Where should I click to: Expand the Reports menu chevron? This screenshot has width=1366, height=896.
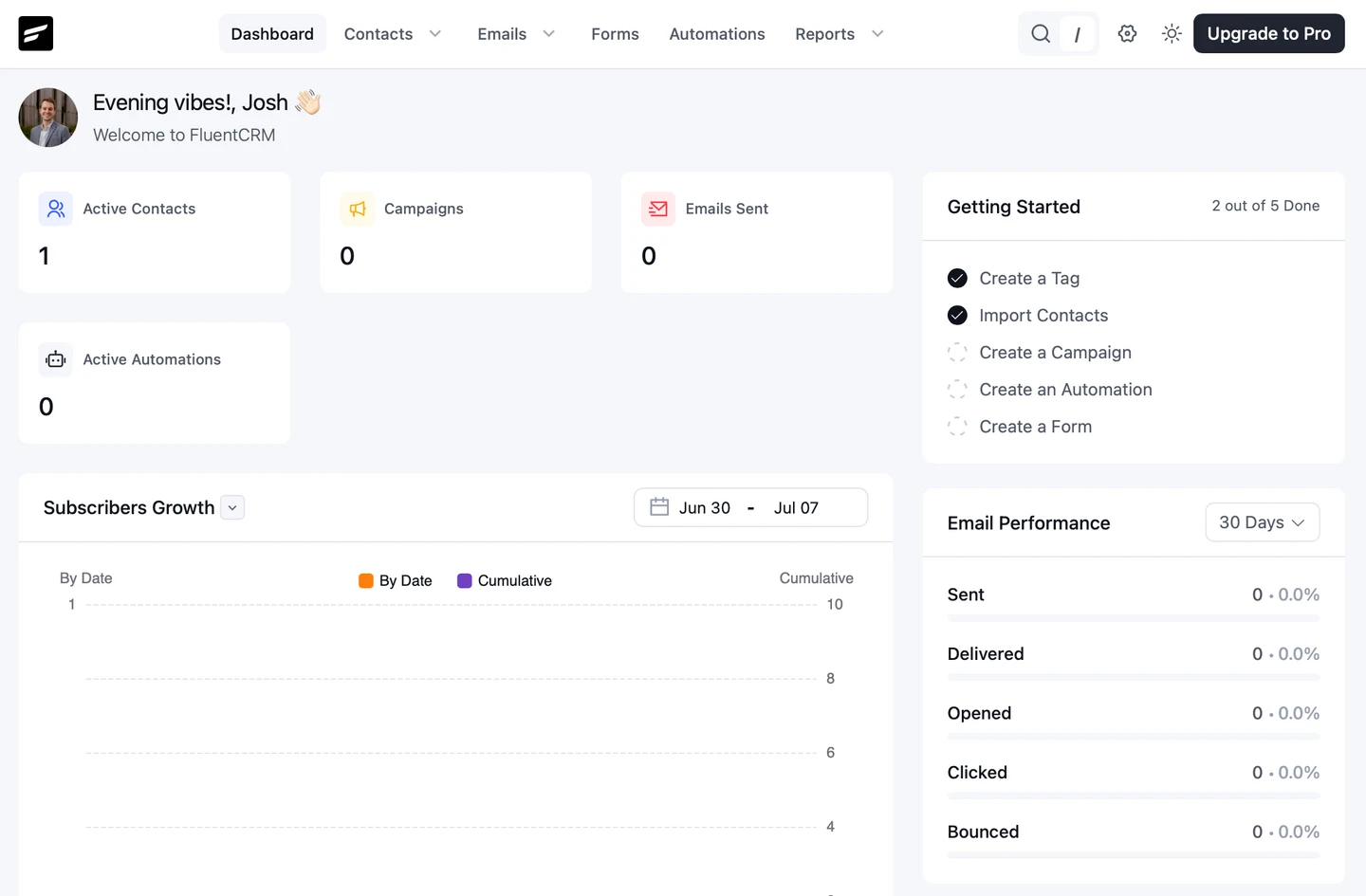(877, 34)
